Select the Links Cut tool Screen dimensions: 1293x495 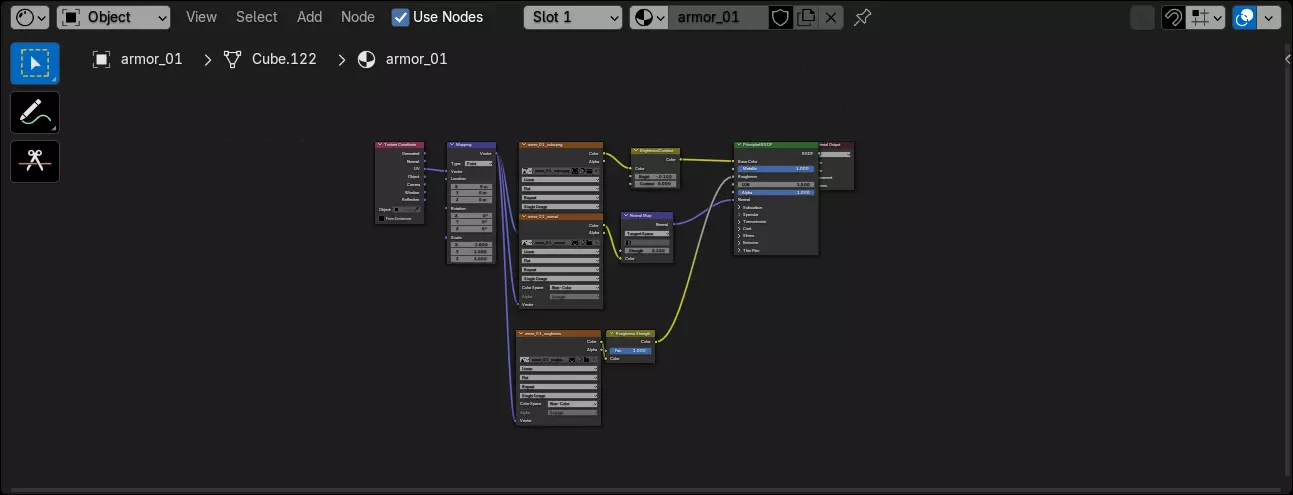point(35,161)
